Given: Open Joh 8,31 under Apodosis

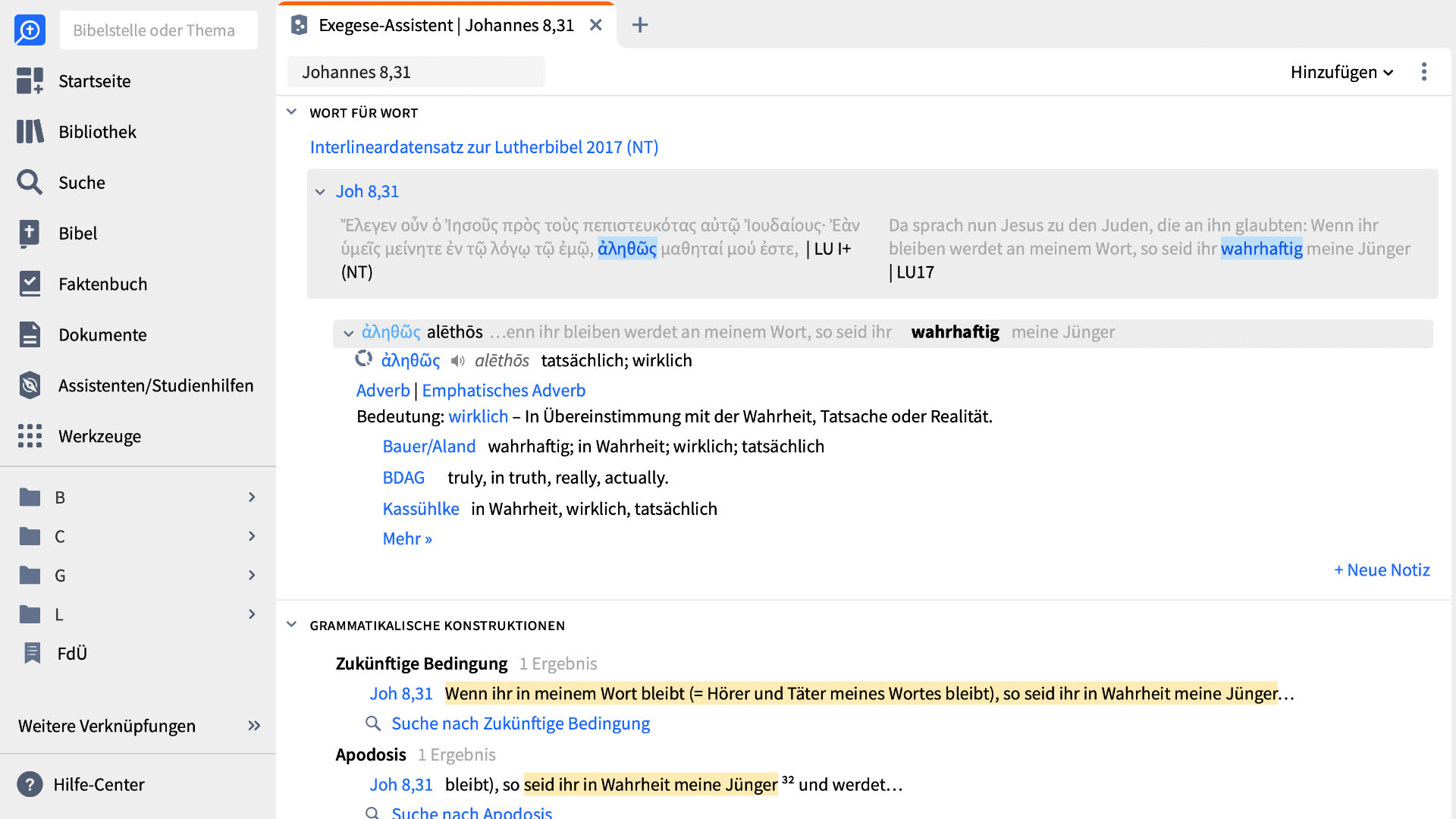Looking at the screenshot, I should click(400, 785).
